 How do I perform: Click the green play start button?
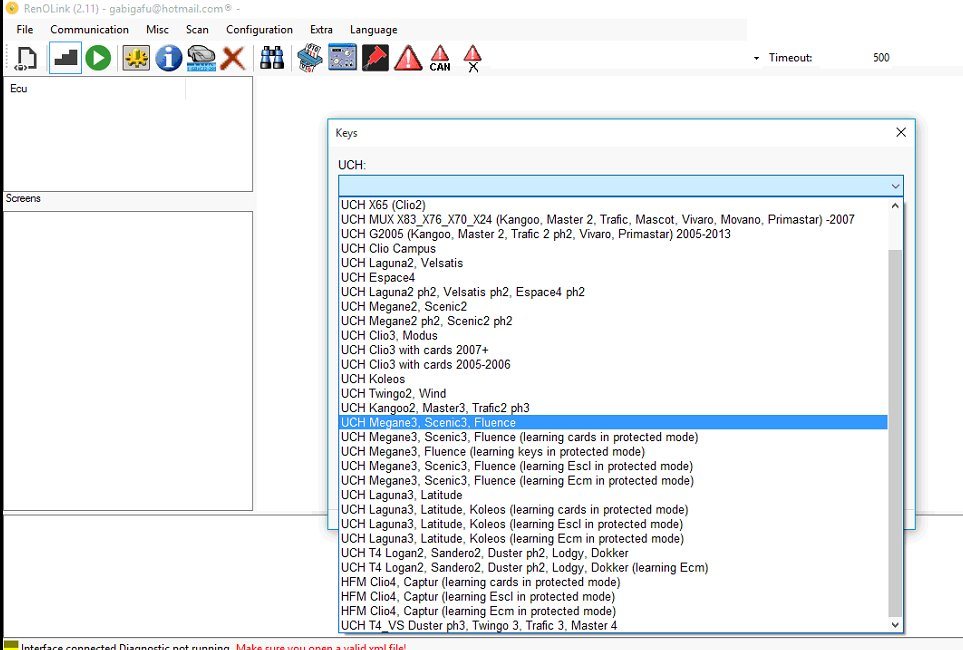coord(98,58)
